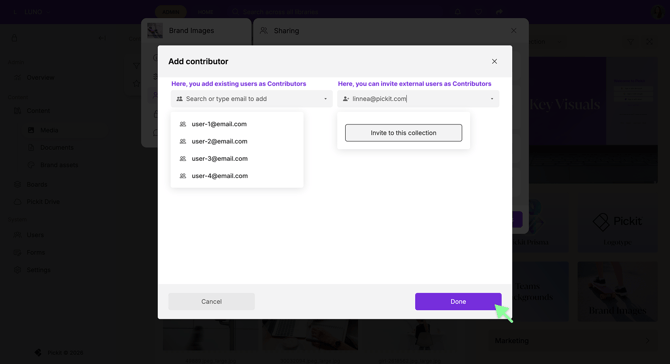Click the Pickit logo in the footer
Screen dimensions: 670x364
coord(38,352)
